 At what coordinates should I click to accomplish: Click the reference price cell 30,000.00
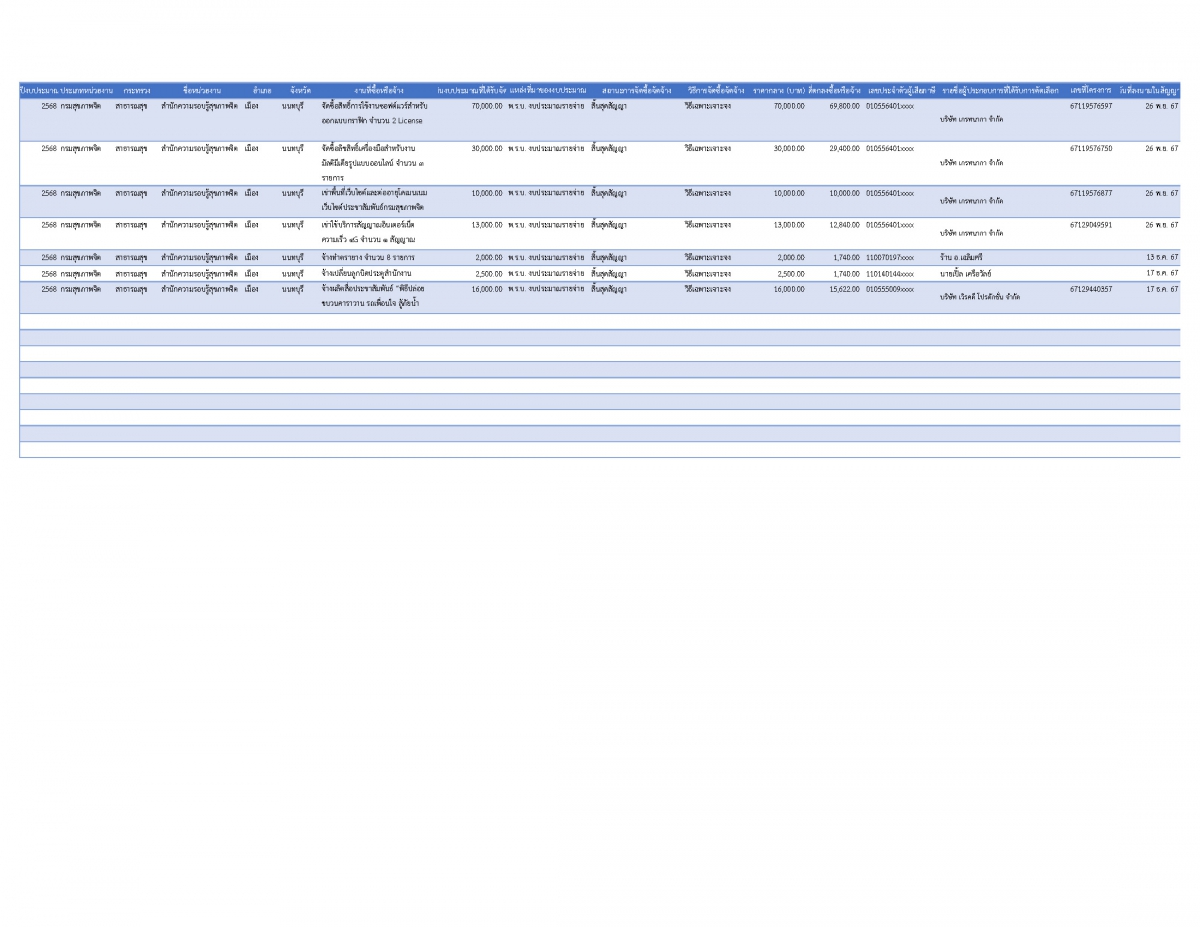(x=789, y=148)
